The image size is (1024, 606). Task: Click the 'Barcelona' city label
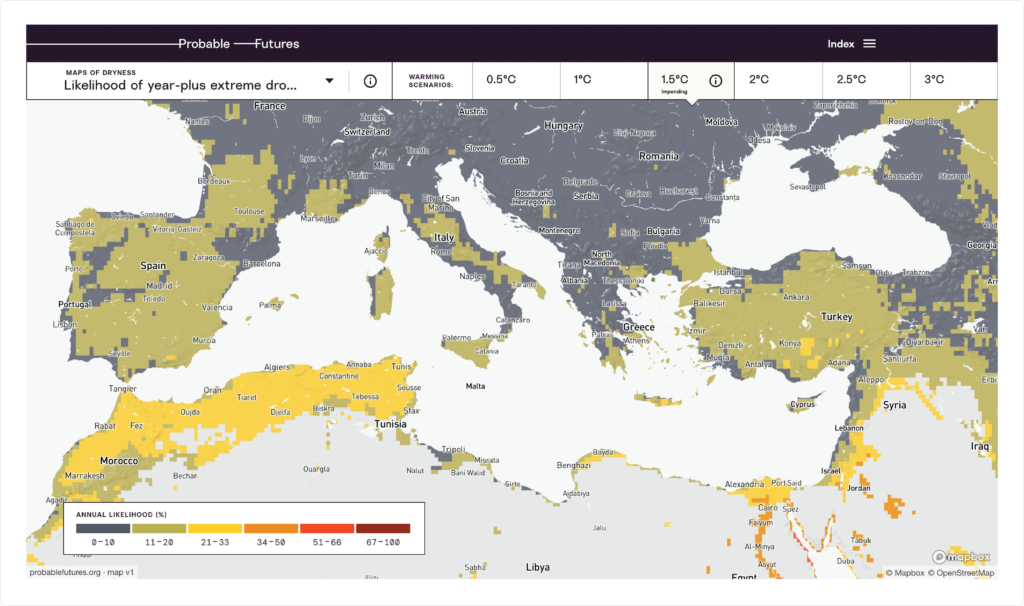coord(262,264)
